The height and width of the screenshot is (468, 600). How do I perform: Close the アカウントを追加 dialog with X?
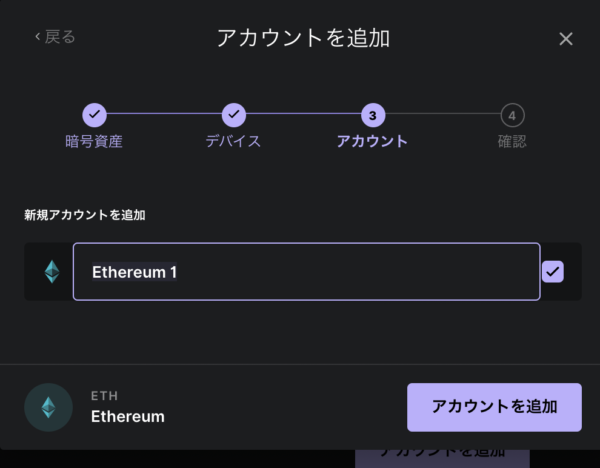pos(566,39)
